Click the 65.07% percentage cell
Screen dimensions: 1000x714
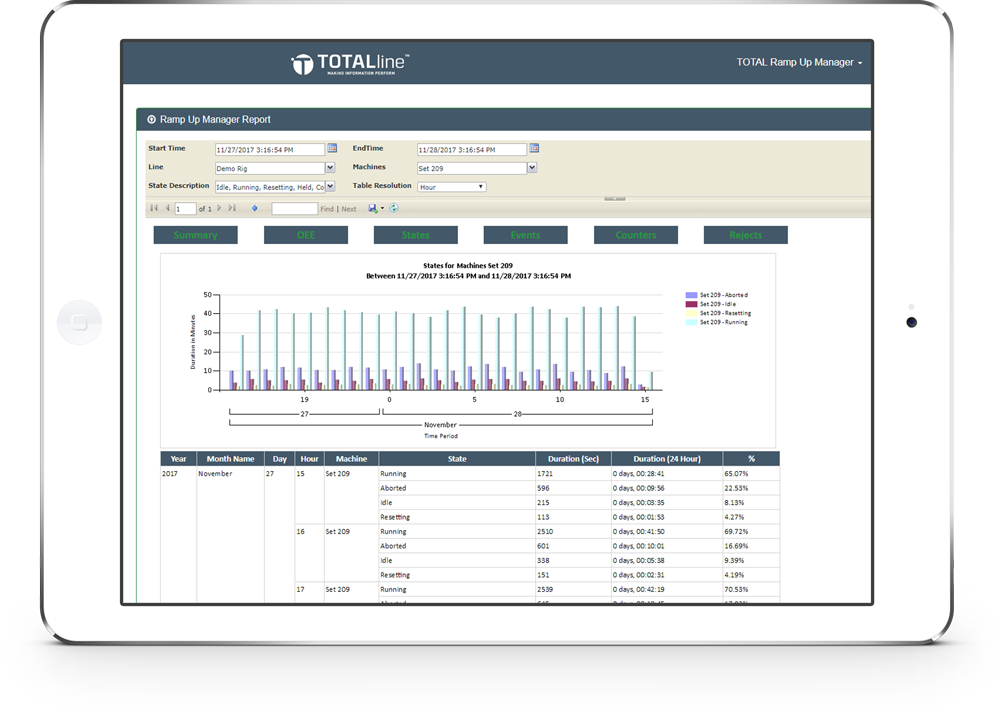coord(751,474)
